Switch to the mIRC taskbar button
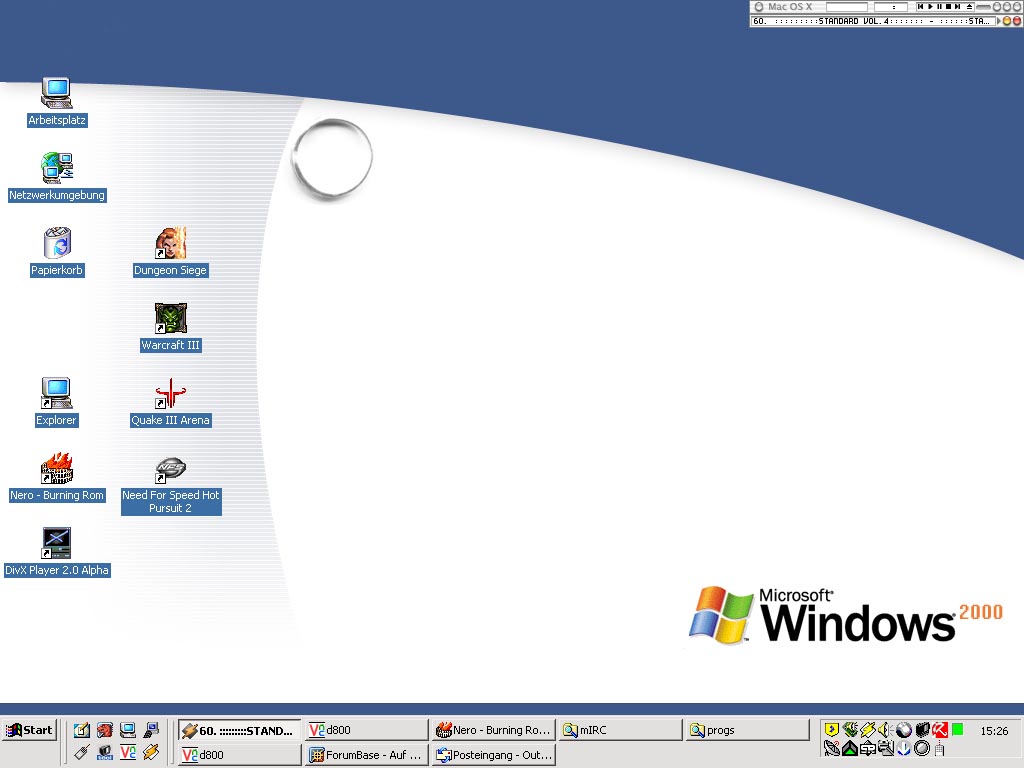Image resolution: width=1024 pixels, height=768 pixels. pos(620,730)
